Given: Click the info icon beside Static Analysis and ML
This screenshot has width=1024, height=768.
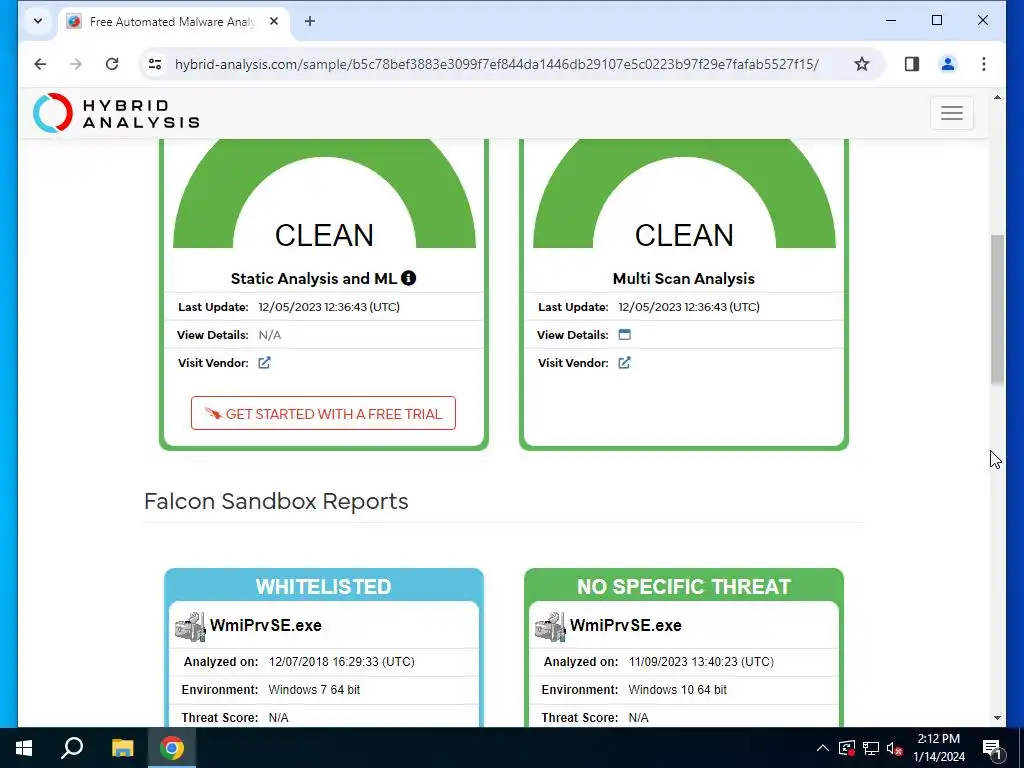Looking at the screenshot, I should (x=408, y=278).
